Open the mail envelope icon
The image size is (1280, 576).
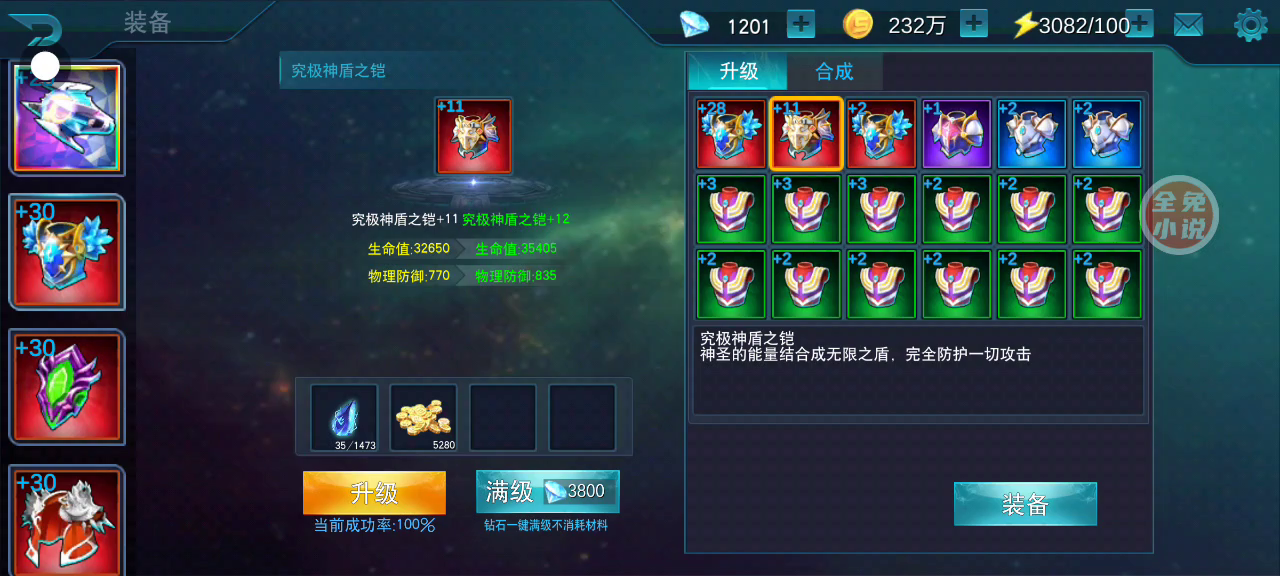click(1188, 25)
